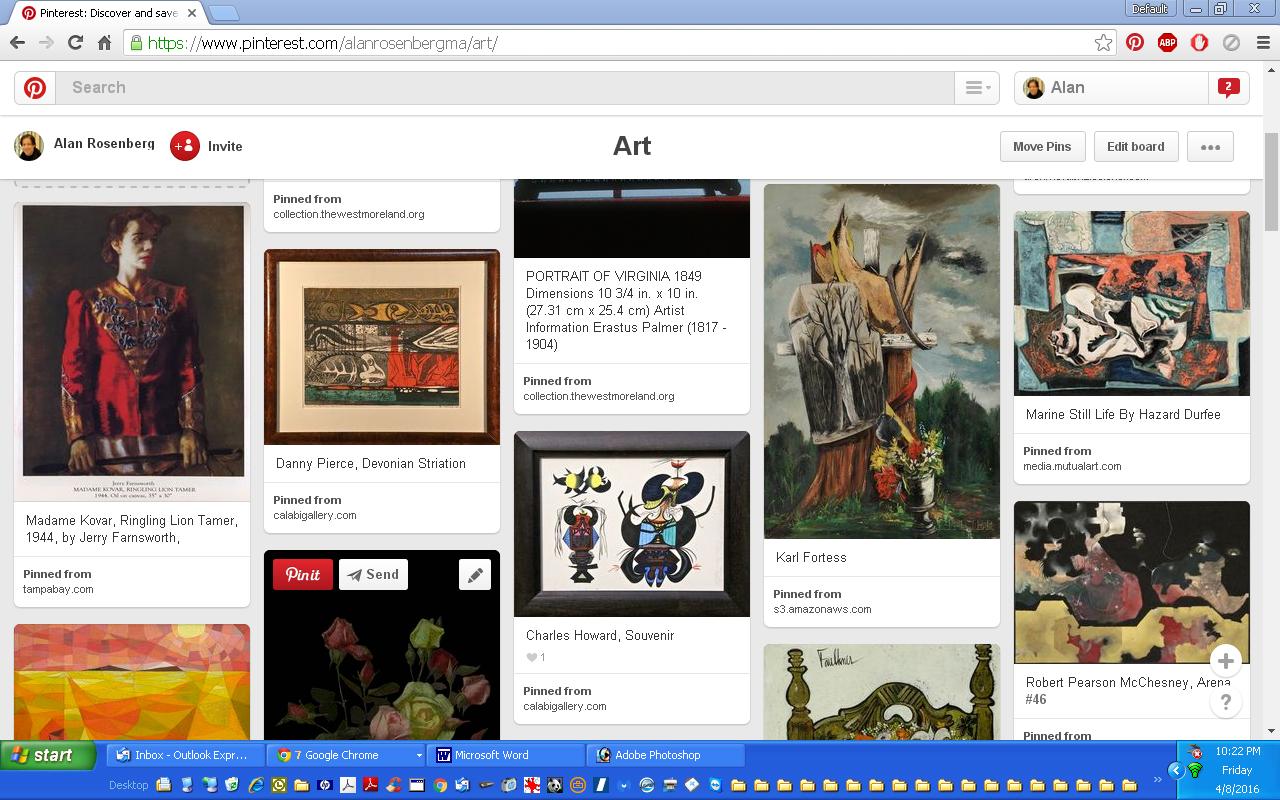Click the browser Home icon
The image size is (1280, 800).
pyautogui.click(x=104, y=43)
